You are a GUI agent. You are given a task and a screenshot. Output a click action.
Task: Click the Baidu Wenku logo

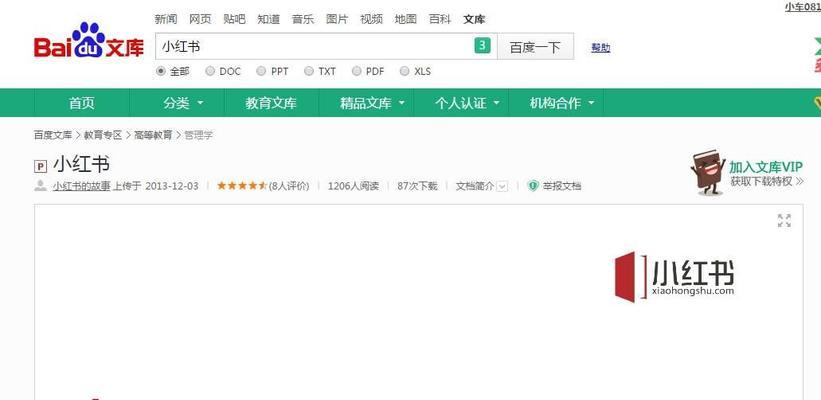[89, 41]
